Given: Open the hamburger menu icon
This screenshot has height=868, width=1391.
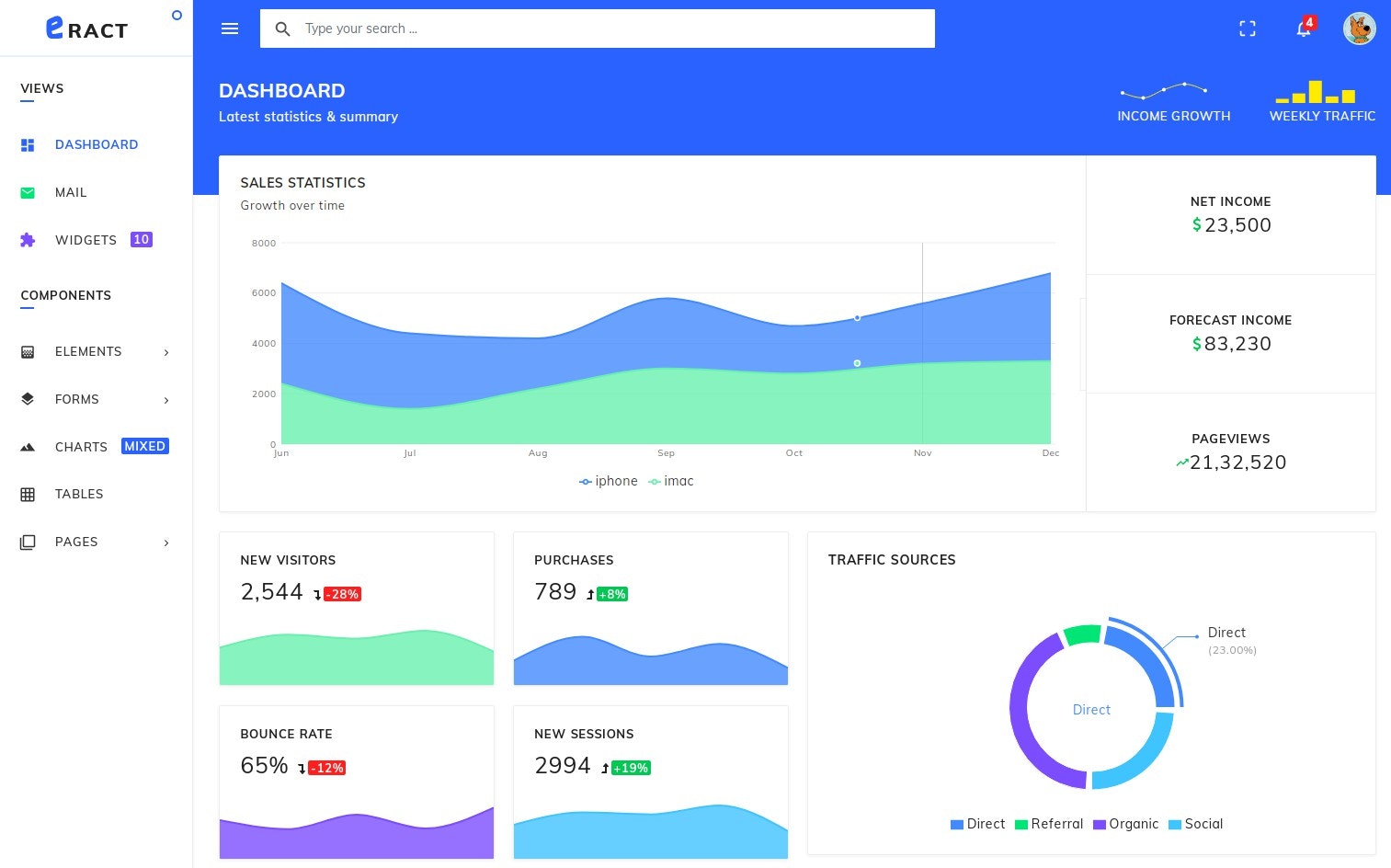Looking at the screenshot, I should (x=230, y=29).
